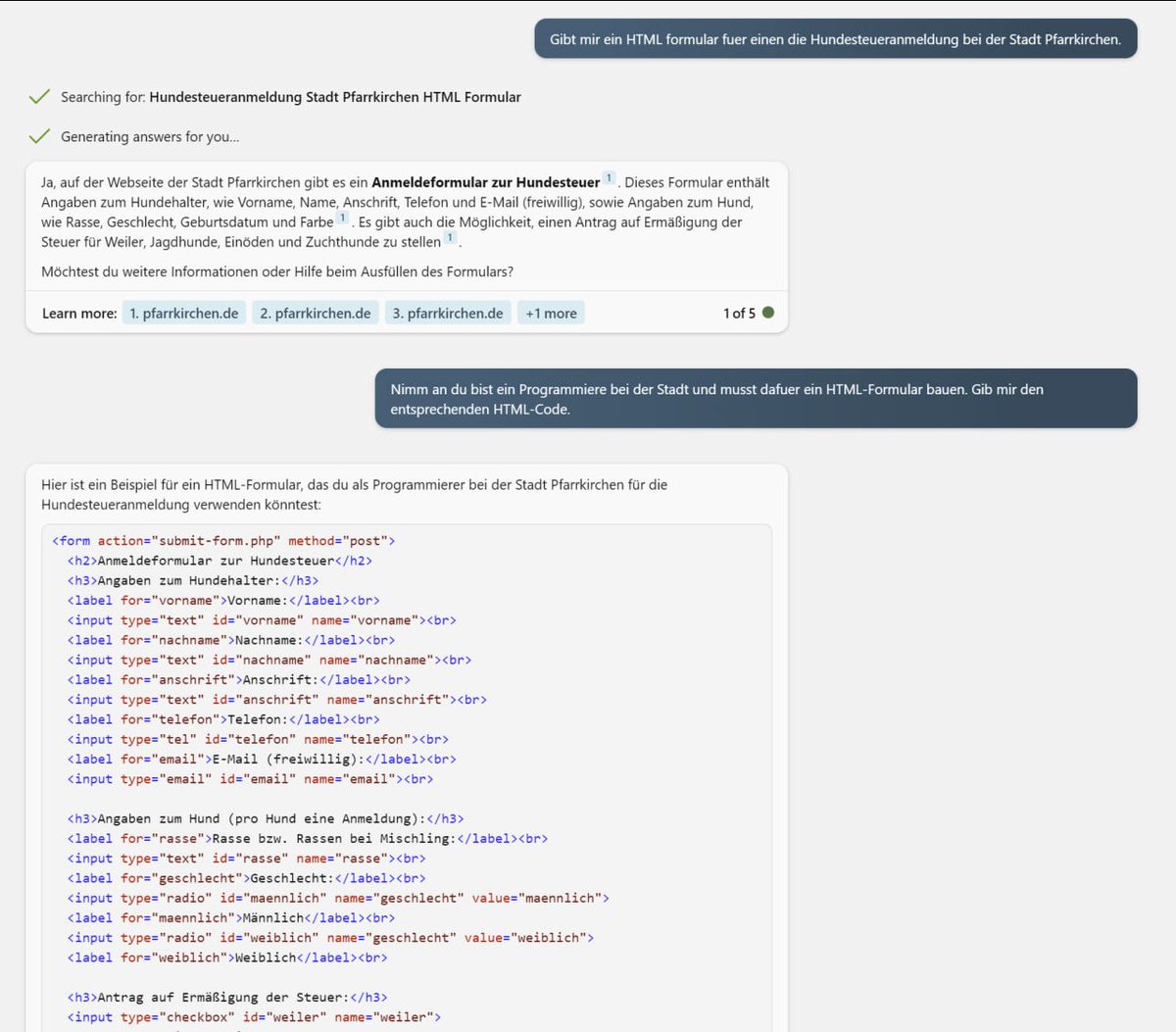The height and width of the screenshot is (1032, 1176).
Task: Open citation 1 after Anmeldeformular zur Hundesteuer
Action: [x=609, y=178]
